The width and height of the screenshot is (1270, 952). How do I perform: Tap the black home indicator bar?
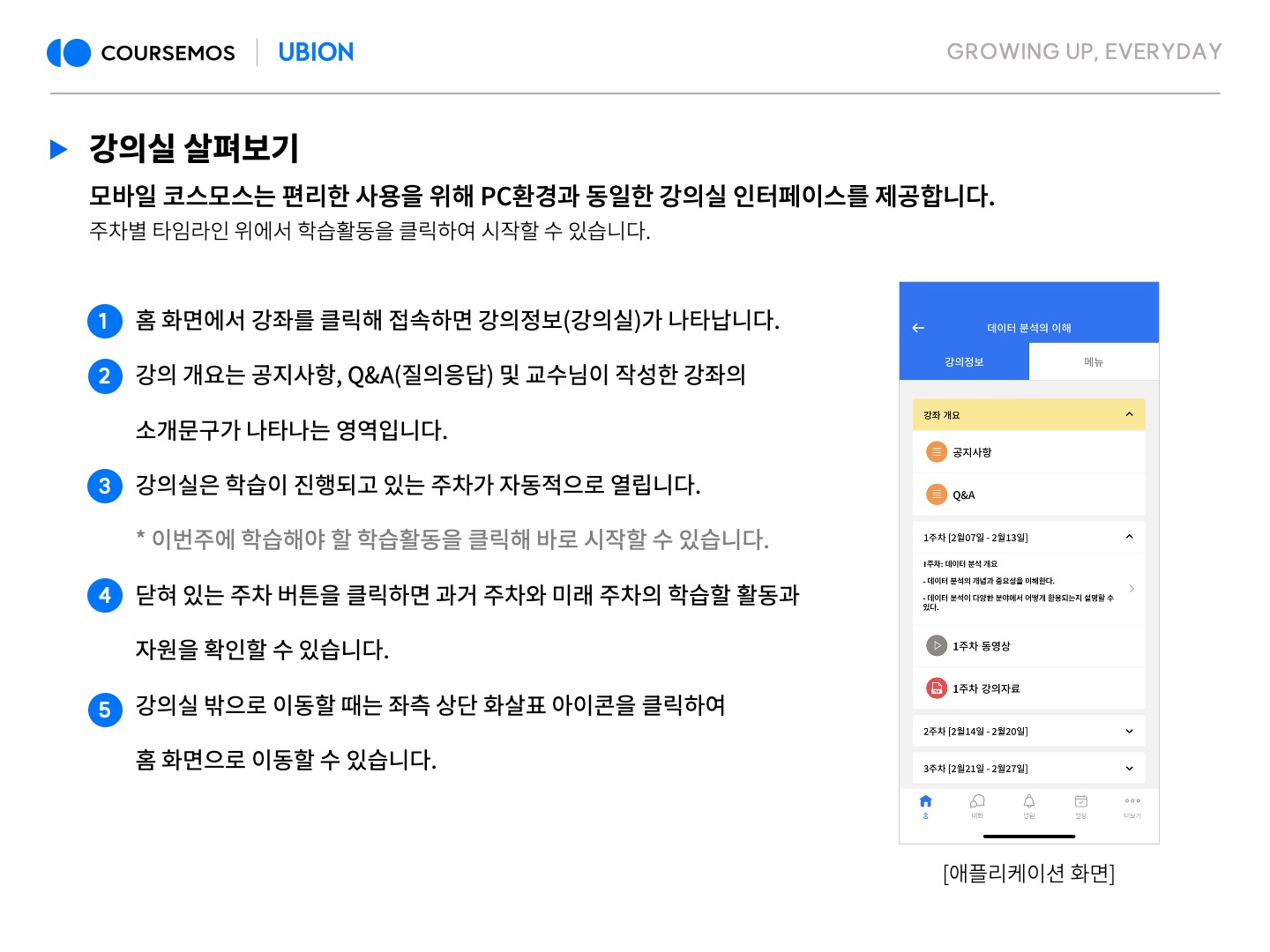(1028, 836)
